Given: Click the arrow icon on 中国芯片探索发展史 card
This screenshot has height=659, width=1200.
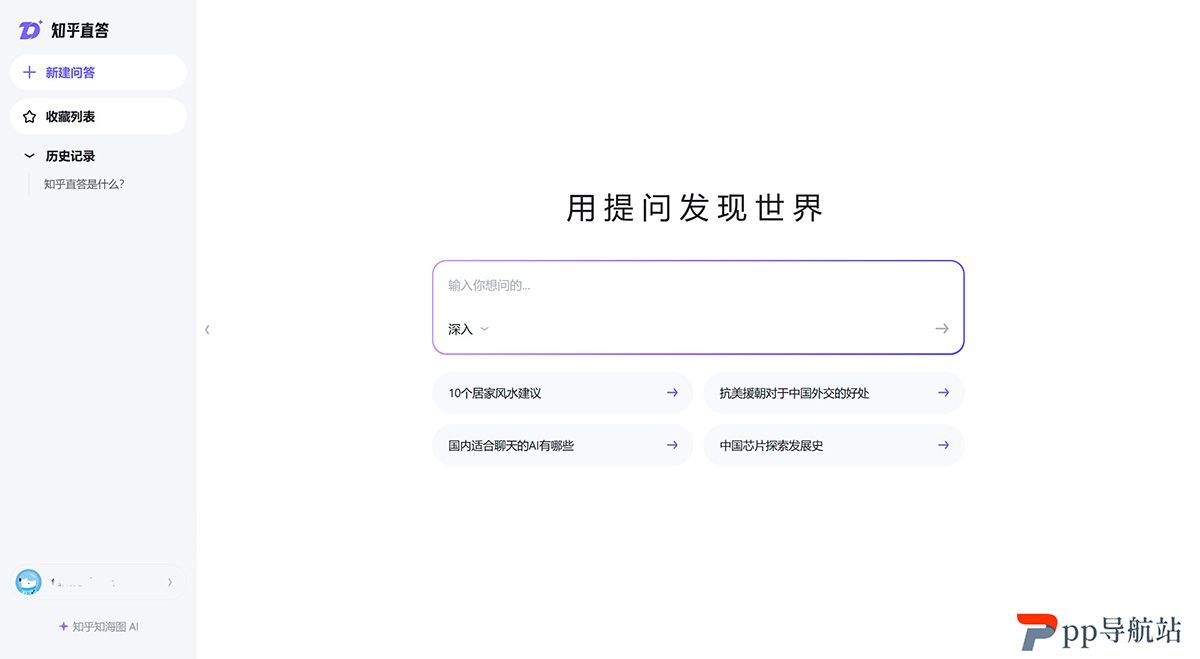Looking at the screenshot, I should click(943, 445).
